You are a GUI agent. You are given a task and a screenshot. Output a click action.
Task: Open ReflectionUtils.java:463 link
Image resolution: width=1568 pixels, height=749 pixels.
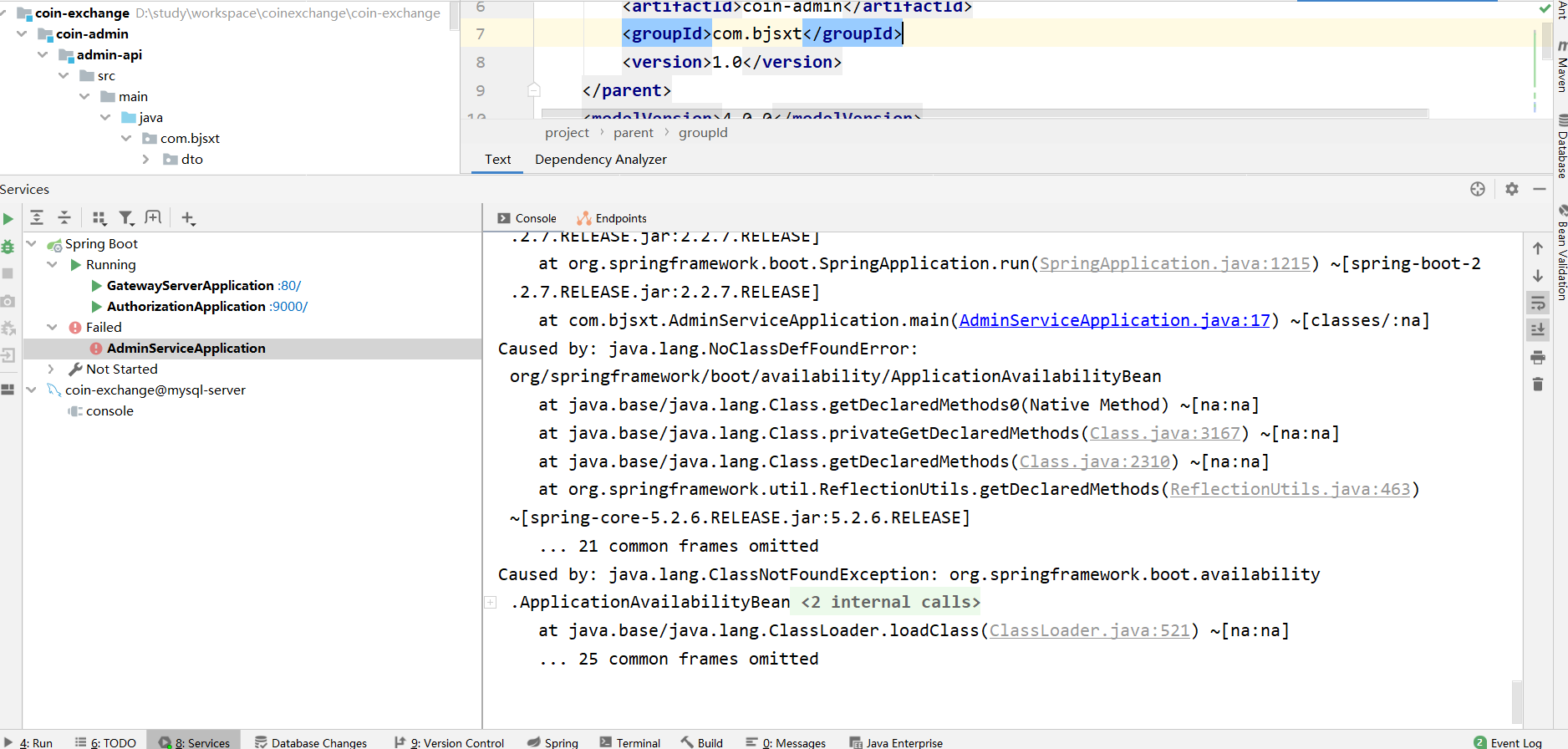tap(1291, 489)
